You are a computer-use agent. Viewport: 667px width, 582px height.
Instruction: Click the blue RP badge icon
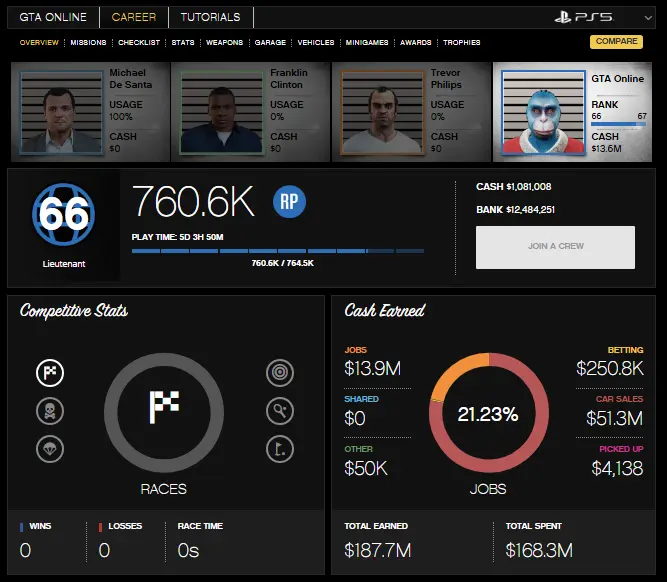point(290,202)
